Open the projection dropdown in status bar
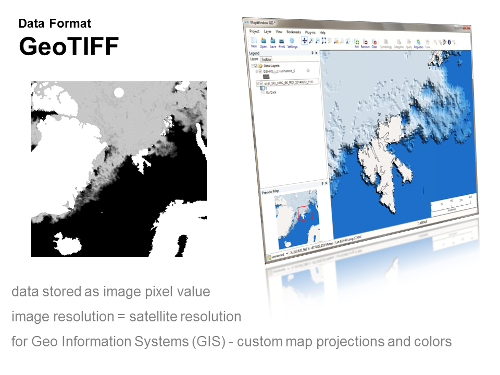The height and width of the screenshot is (375, 500). 287,254
